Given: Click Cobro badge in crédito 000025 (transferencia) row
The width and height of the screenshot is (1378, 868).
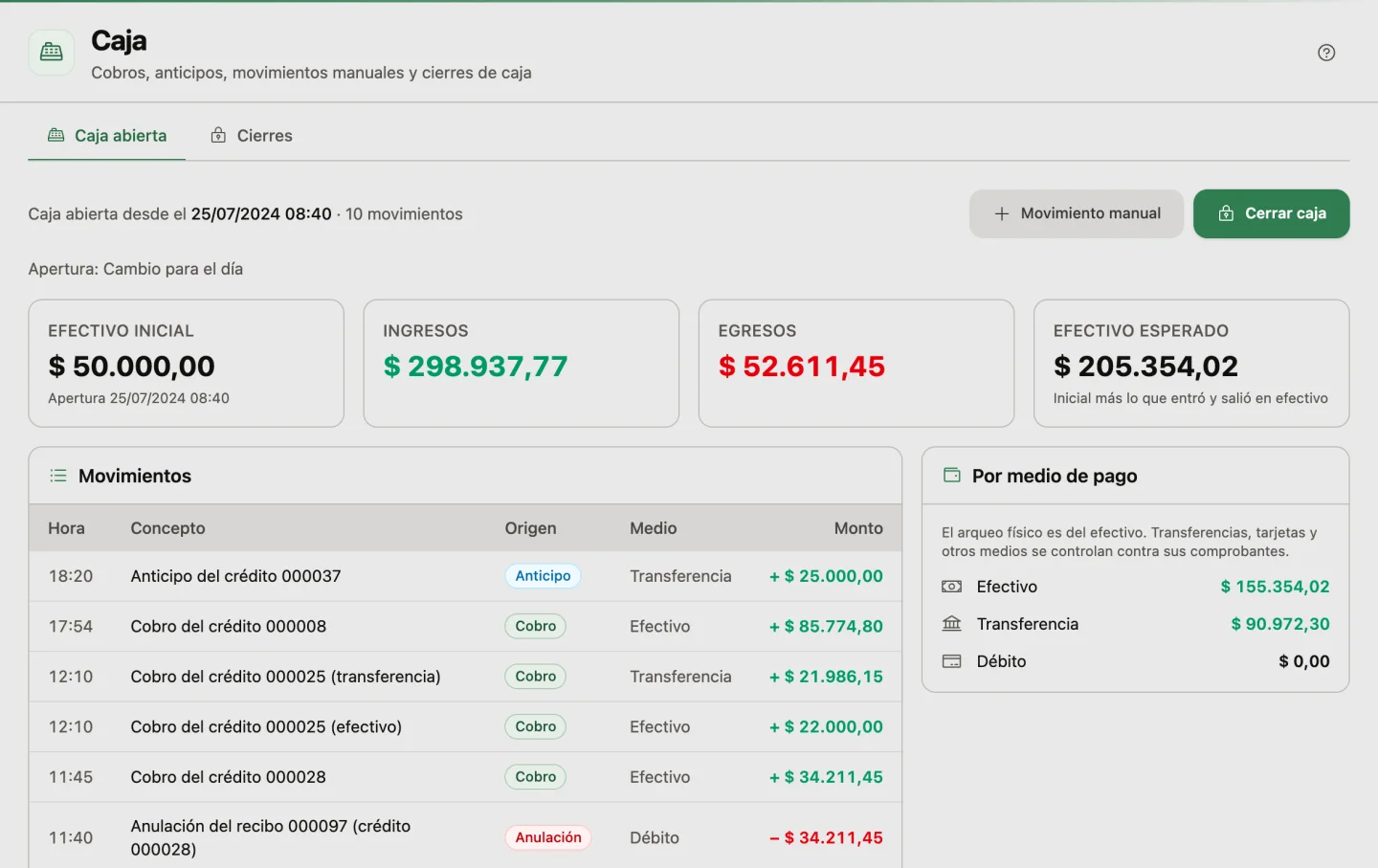Looking at the screenshot, I should click(536, 677).
